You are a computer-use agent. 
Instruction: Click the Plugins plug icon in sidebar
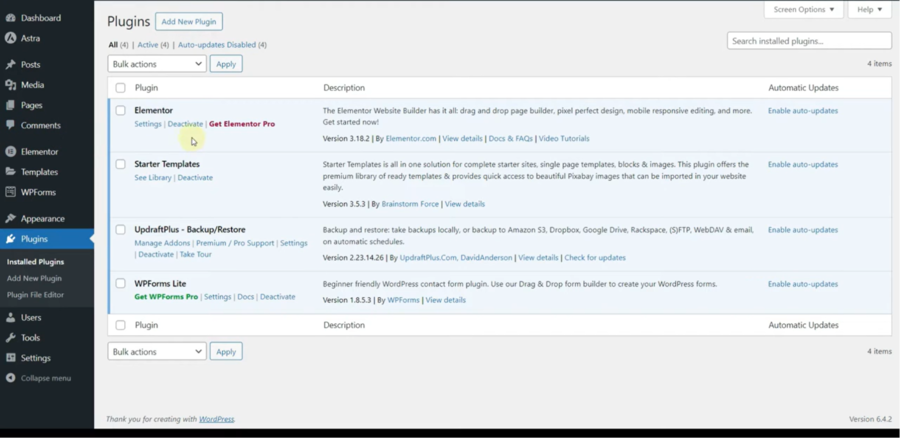pos(10,239)
